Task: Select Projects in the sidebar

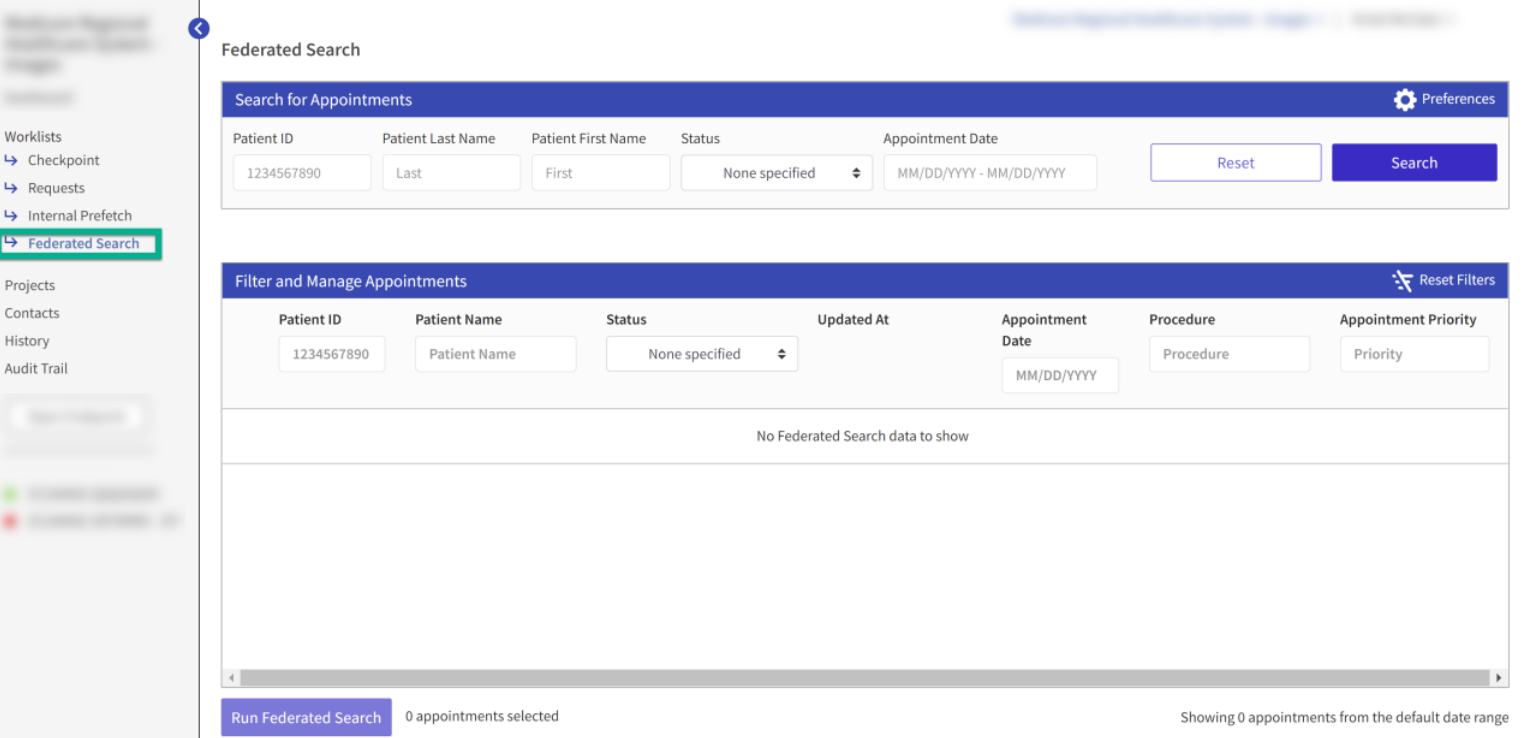Action: pos(30,285)
